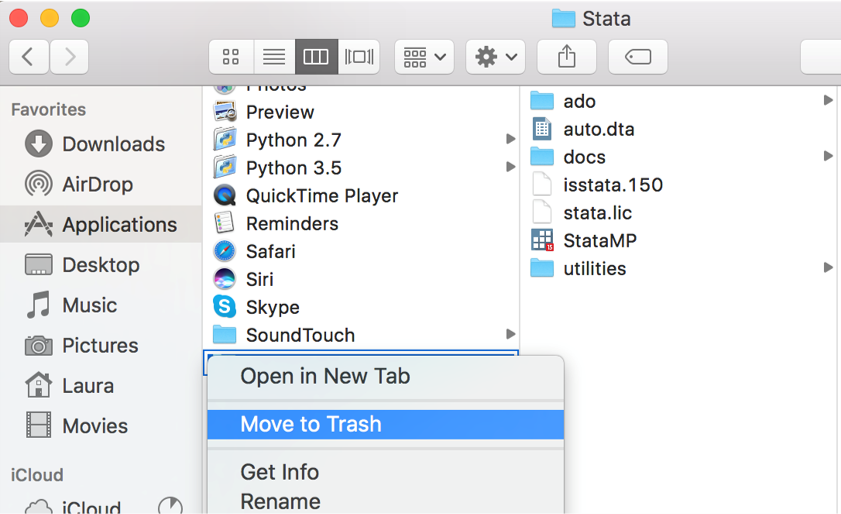Switch to icon view
The image size is (841, 514).
[231, 56]
